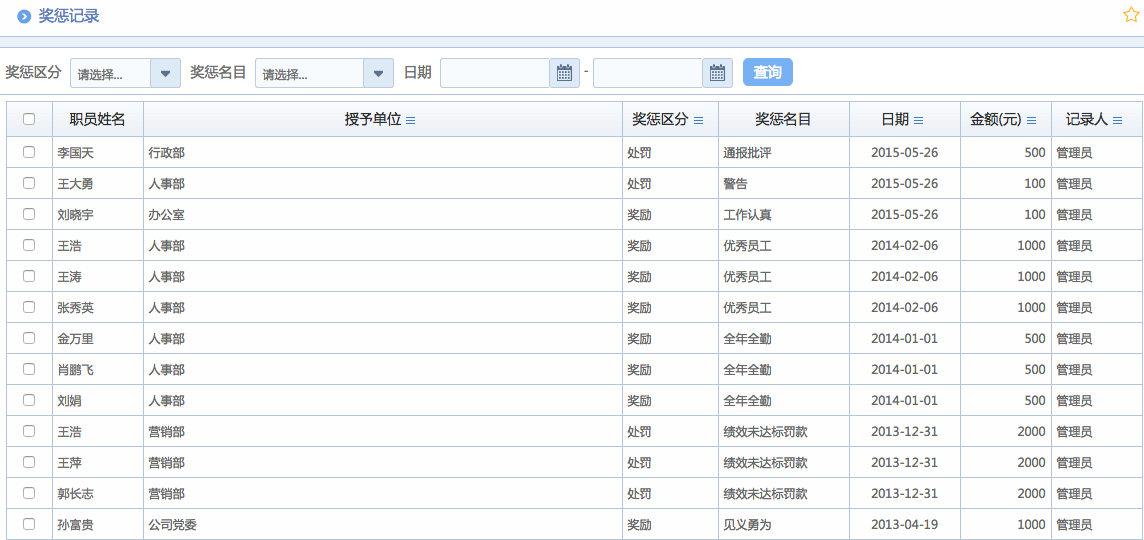Expand the 奖惩名目 filter dropdown
Image resolution: width=1144 pixels, height=540 pixels.
[378, 73]
